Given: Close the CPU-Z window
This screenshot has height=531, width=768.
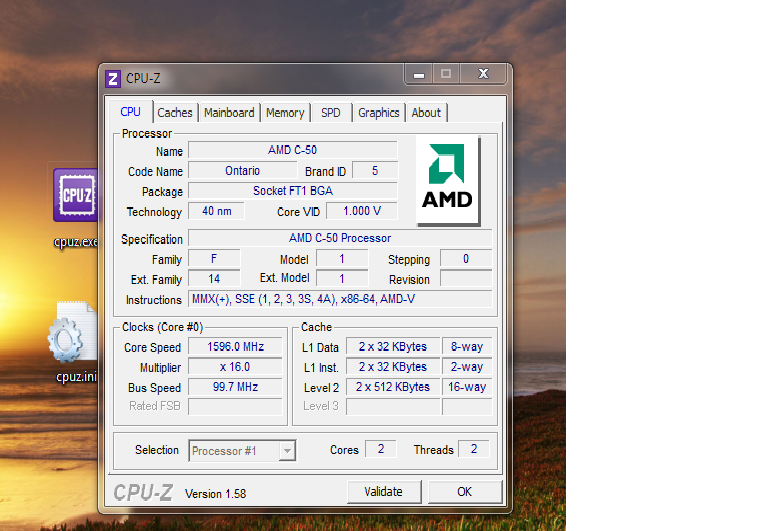Looking at the screenshot, I should click(483, 73).
